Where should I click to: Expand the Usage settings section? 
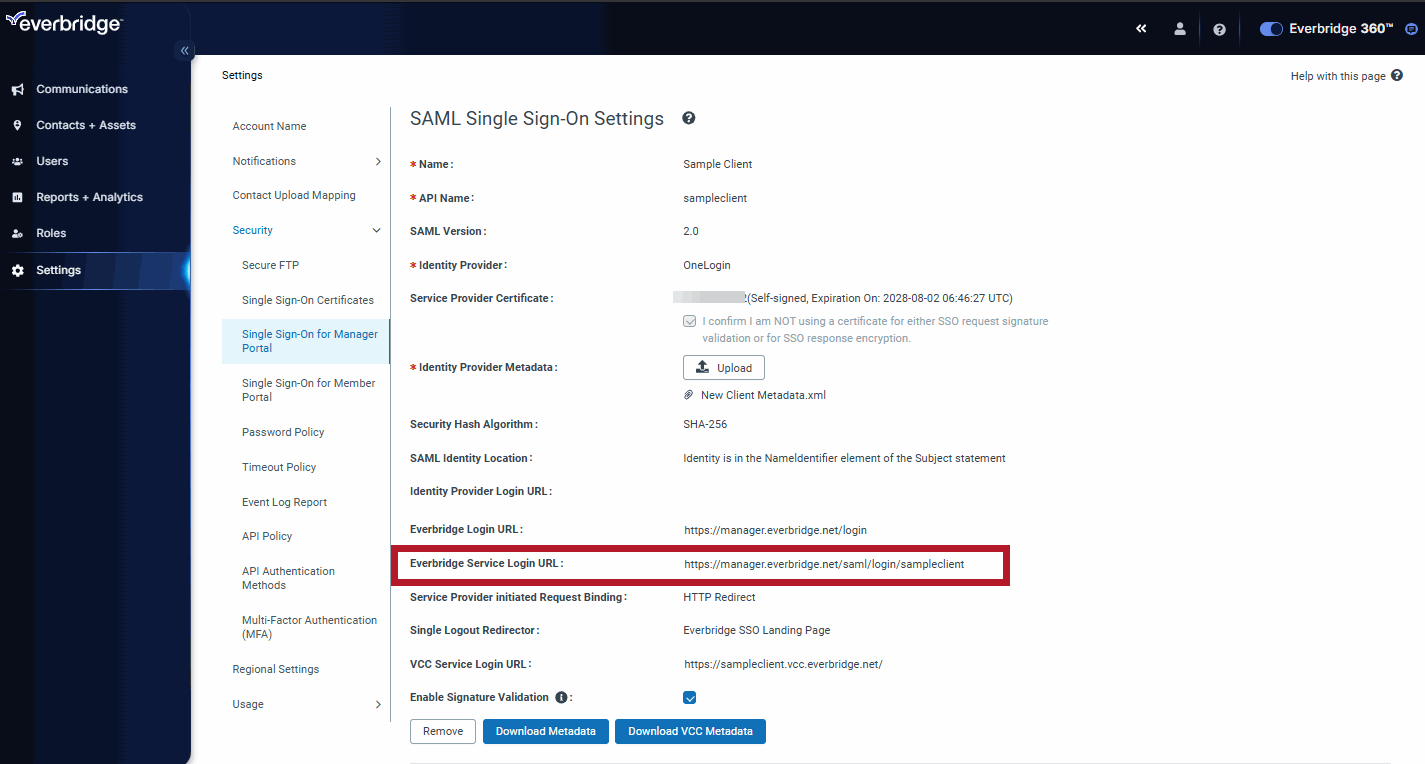coord(378,704)
